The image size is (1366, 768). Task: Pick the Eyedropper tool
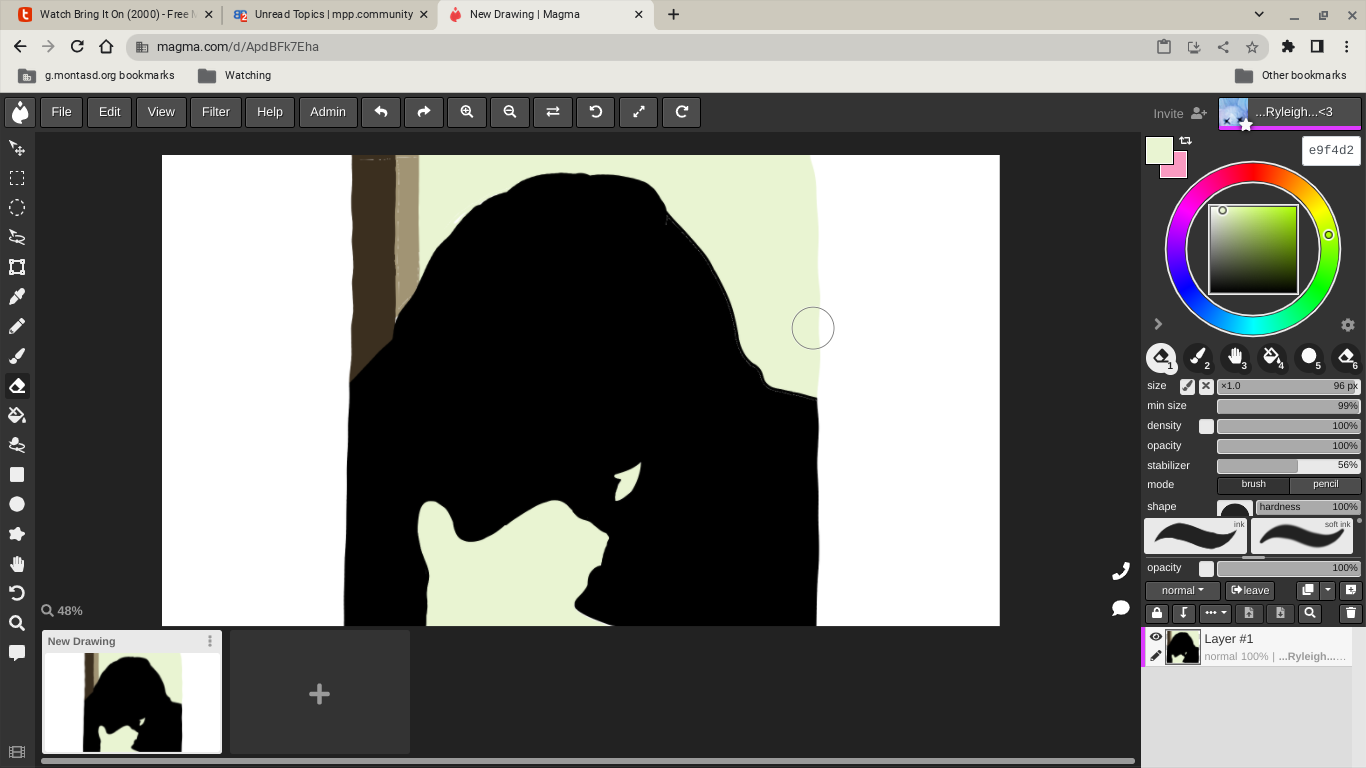point(17,297)
